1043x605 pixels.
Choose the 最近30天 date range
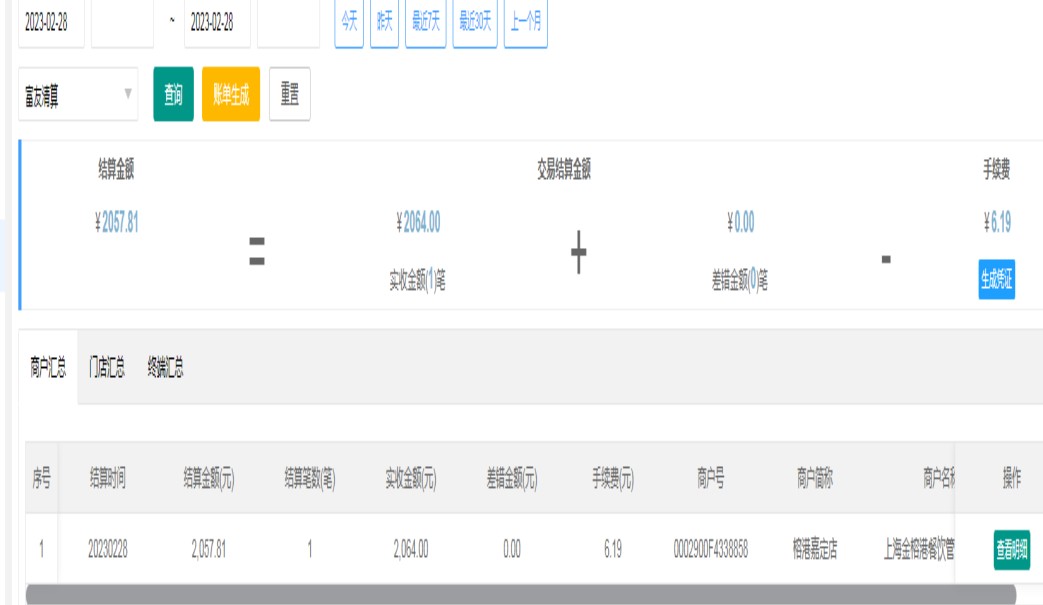point(475,23)
